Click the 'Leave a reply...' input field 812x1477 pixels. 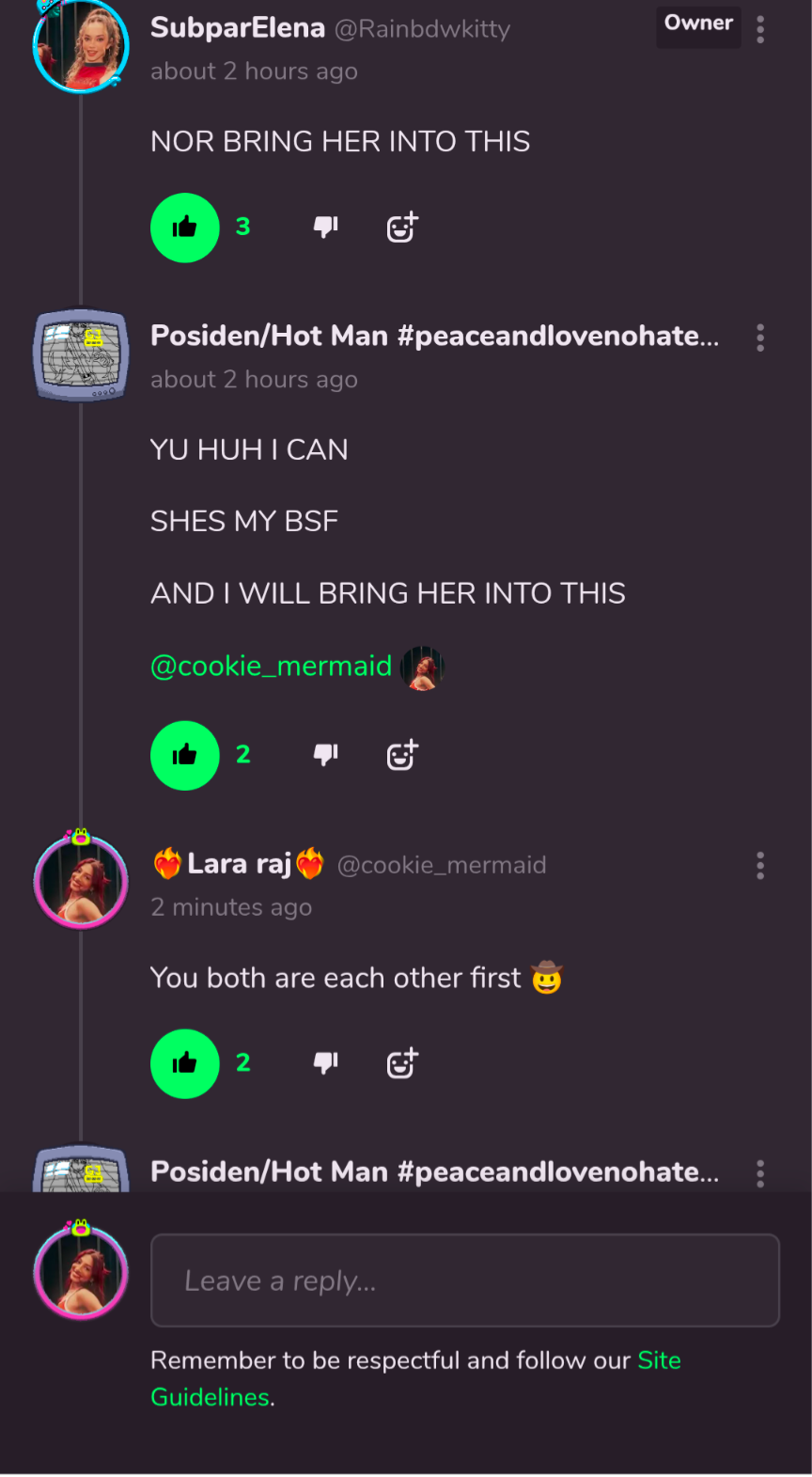464,1281
